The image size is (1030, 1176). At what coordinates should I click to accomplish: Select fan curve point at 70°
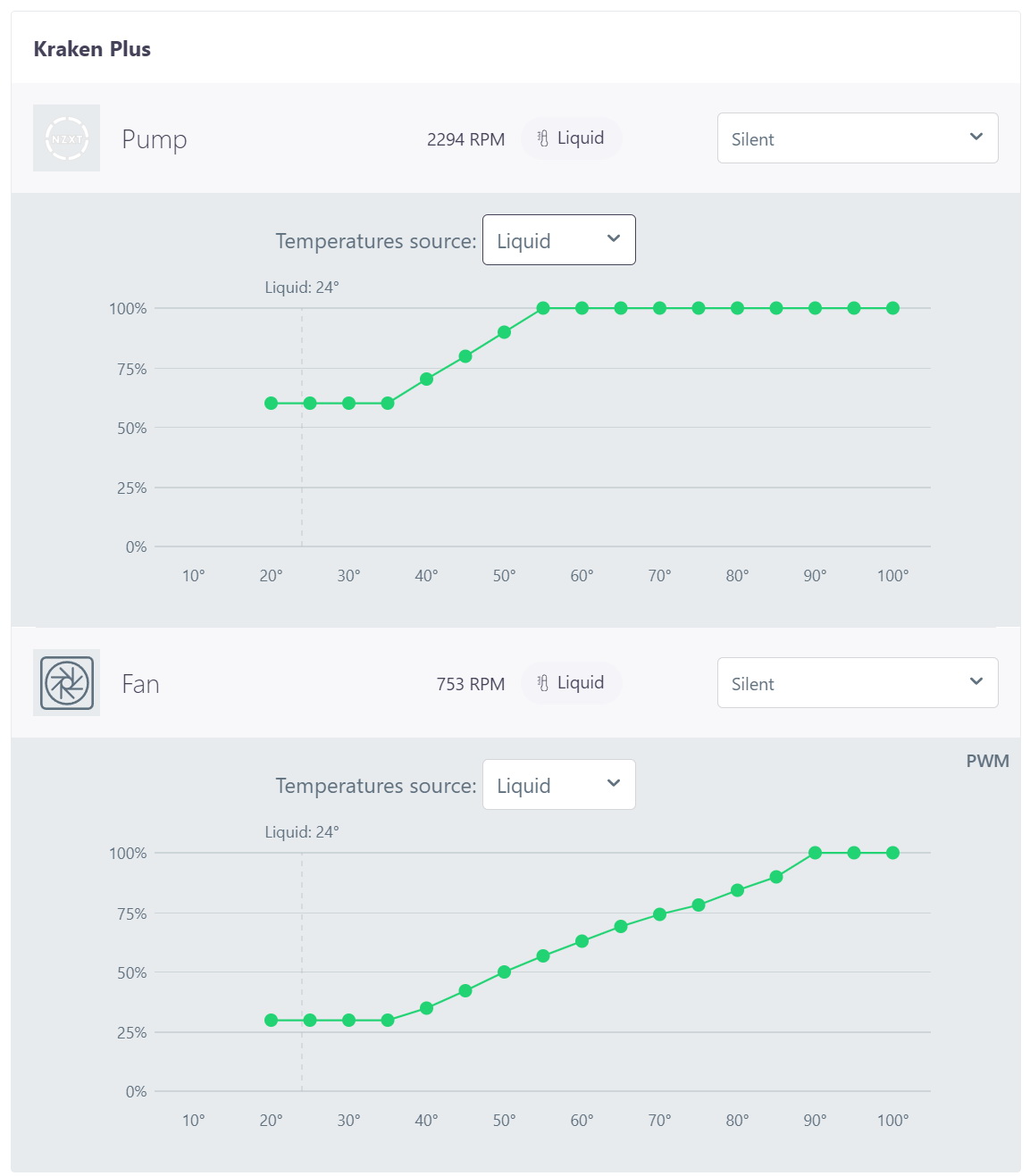[x=659, y=914]
